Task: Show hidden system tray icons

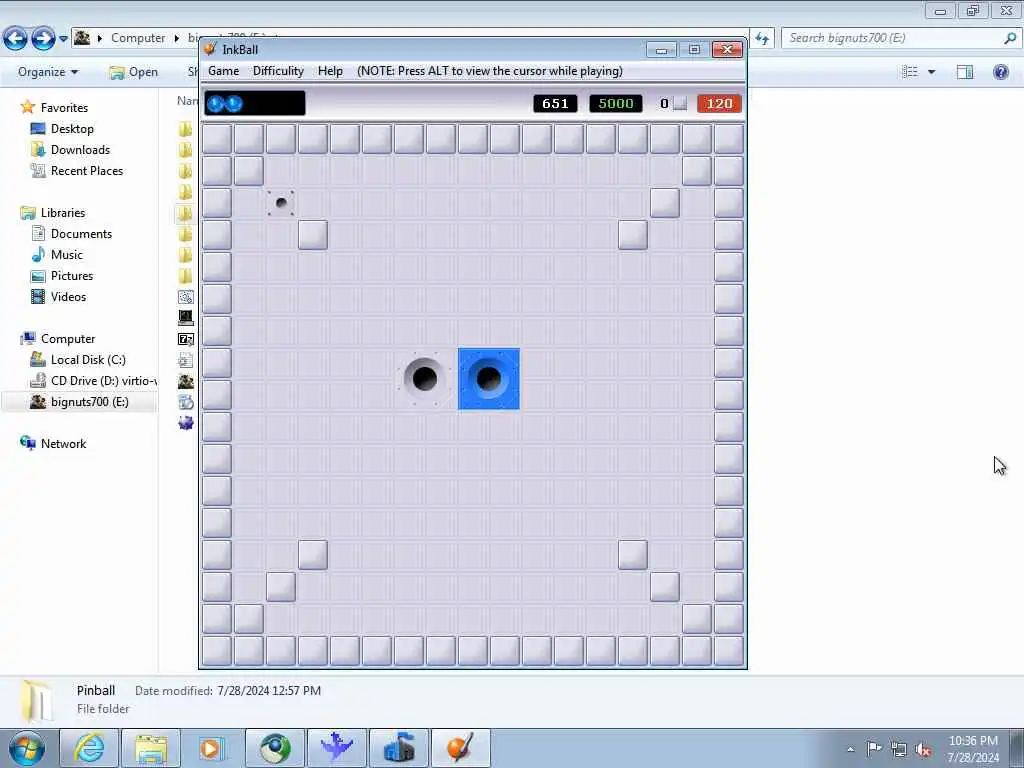Action: pos(850,749)
